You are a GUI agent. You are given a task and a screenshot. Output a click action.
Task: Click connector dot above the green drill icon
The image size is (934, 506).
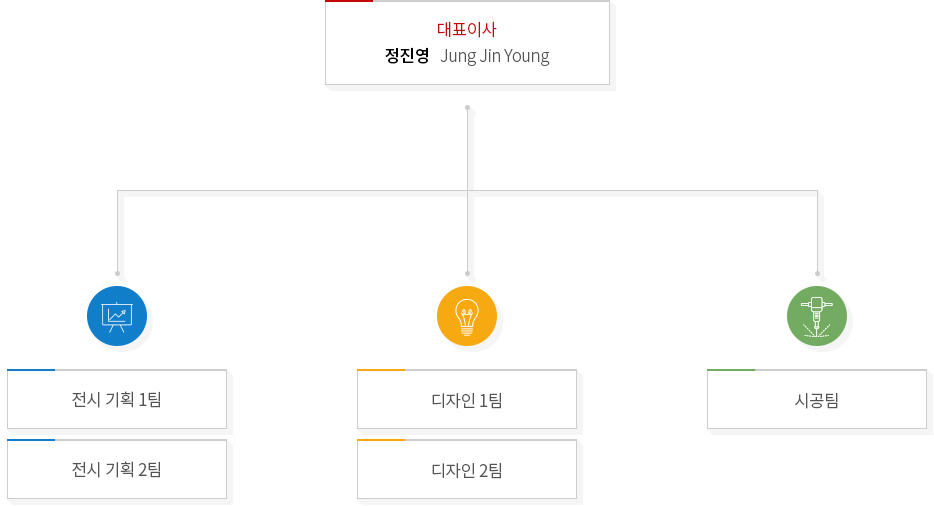point(817,273)
